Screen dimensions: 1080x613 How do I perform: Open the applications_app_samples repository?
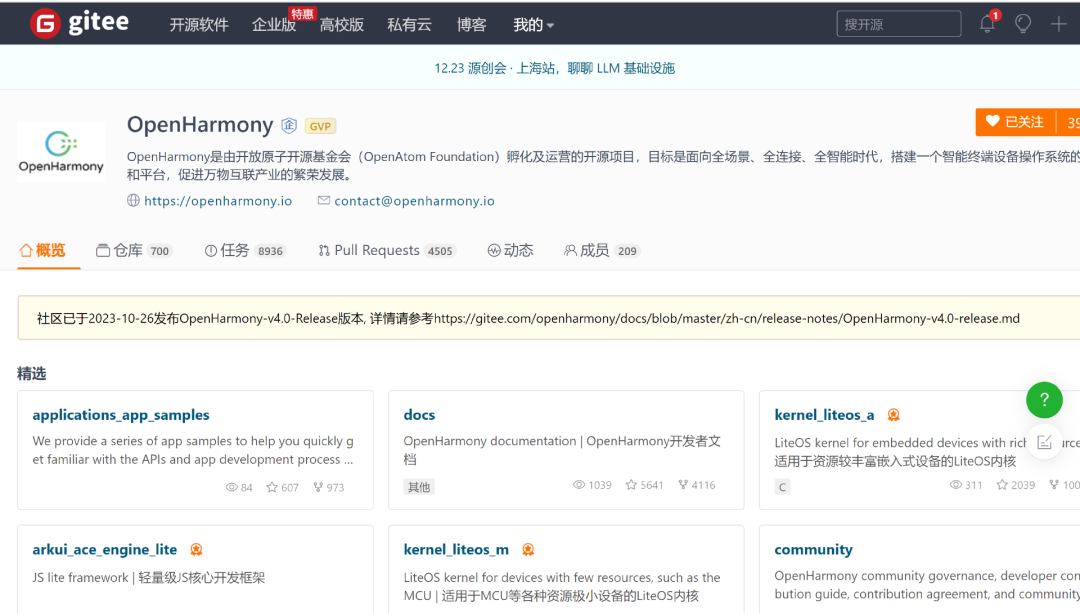121,415
